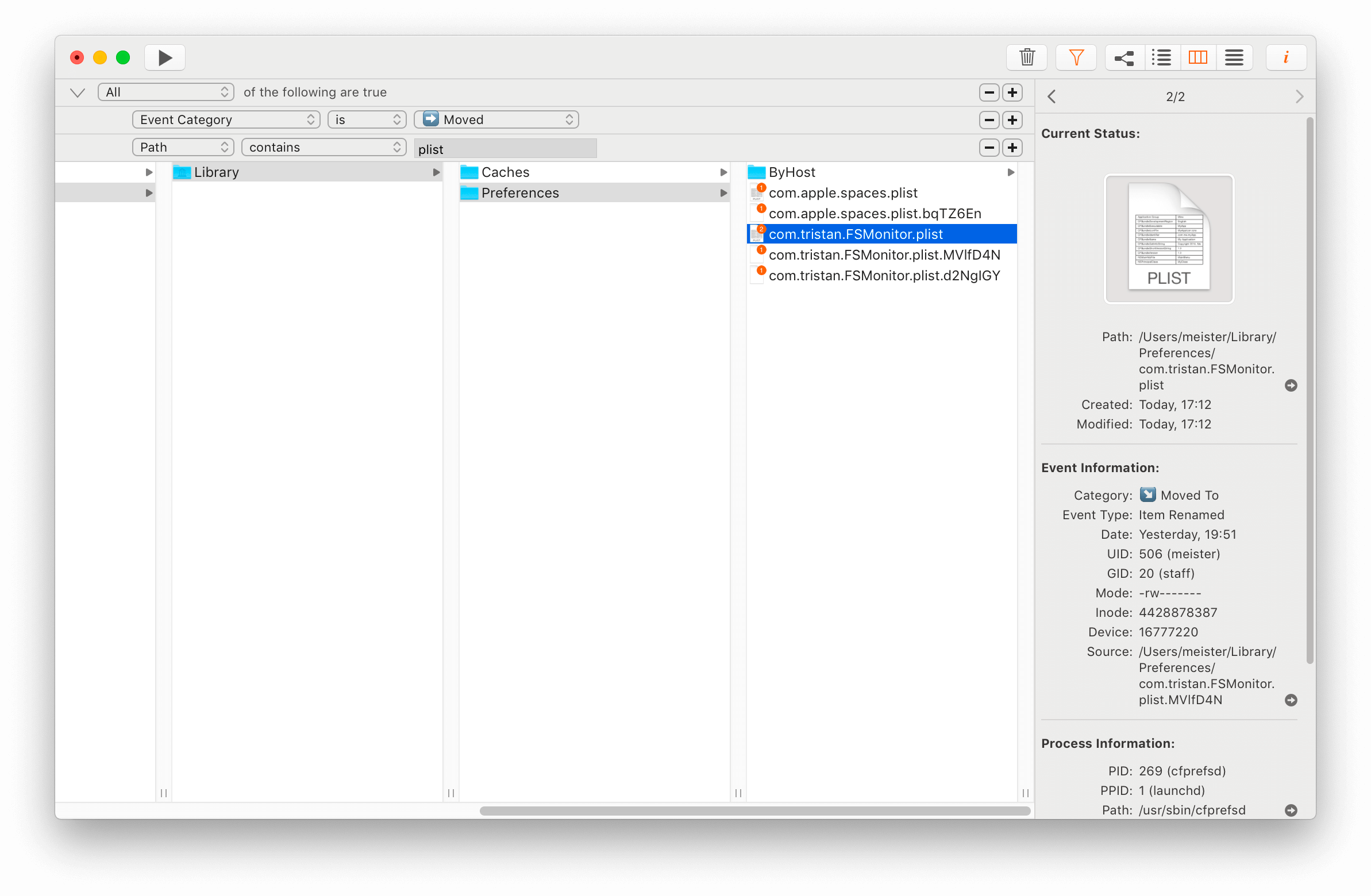Click the UID value 506 (meister)
This screenshot has height=896, width=1371.
[x=1179, y=554]
